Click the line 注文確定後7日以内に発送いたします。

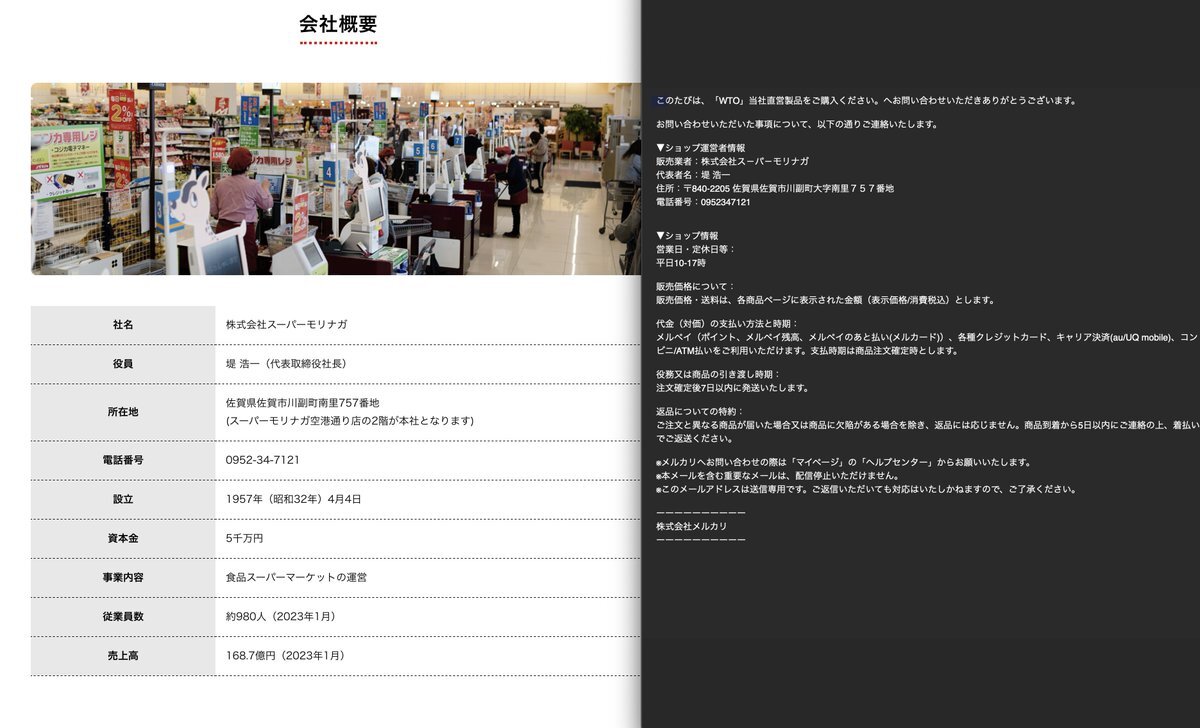(x=733, y=388)
